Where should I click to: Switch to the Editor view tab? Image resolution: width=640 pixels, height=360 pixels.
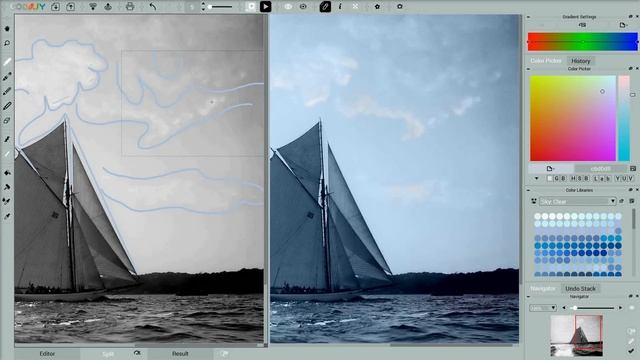pos(47,353)
